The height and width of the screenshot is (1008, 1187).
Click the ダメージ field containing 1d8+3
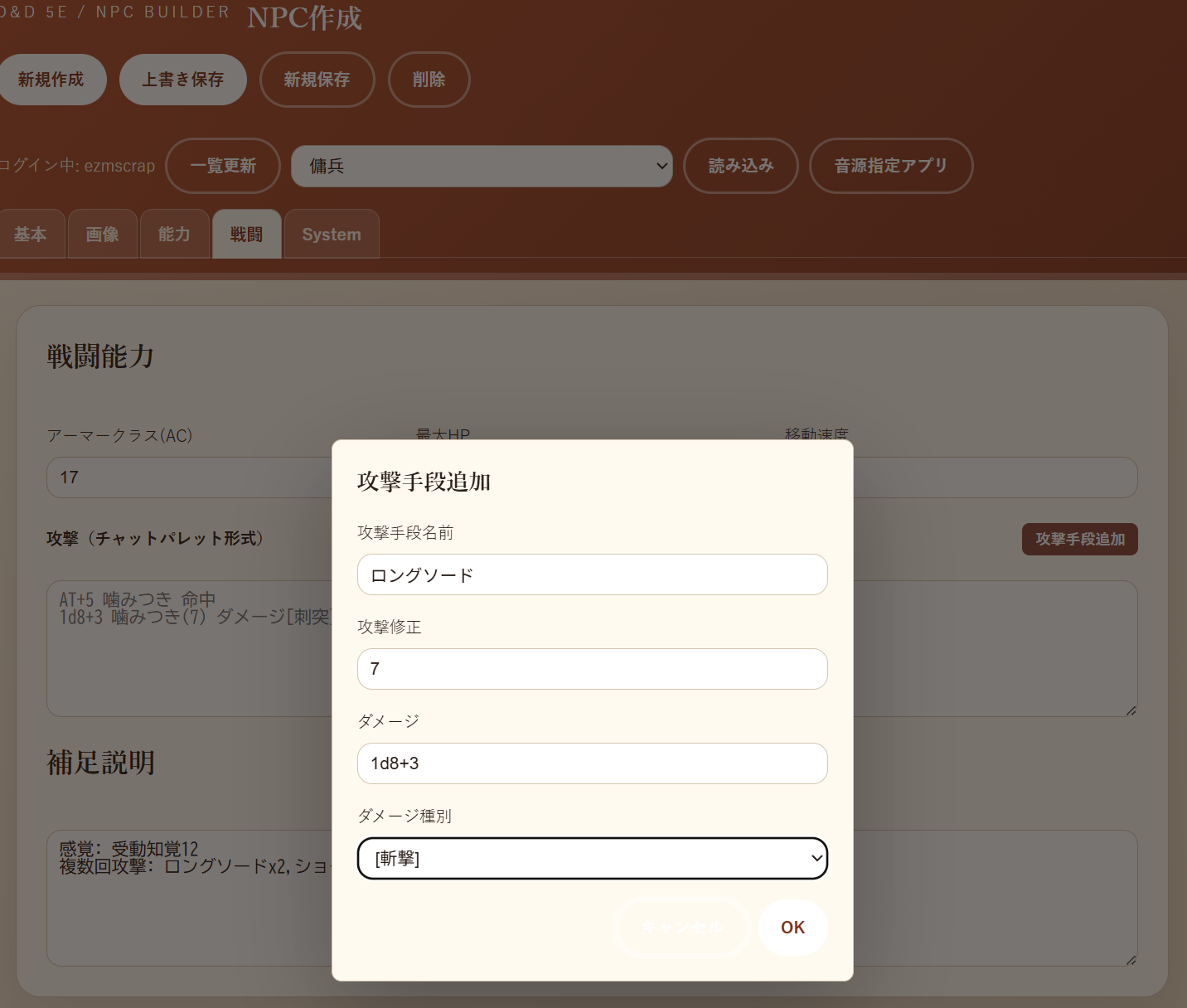(593, 763)
